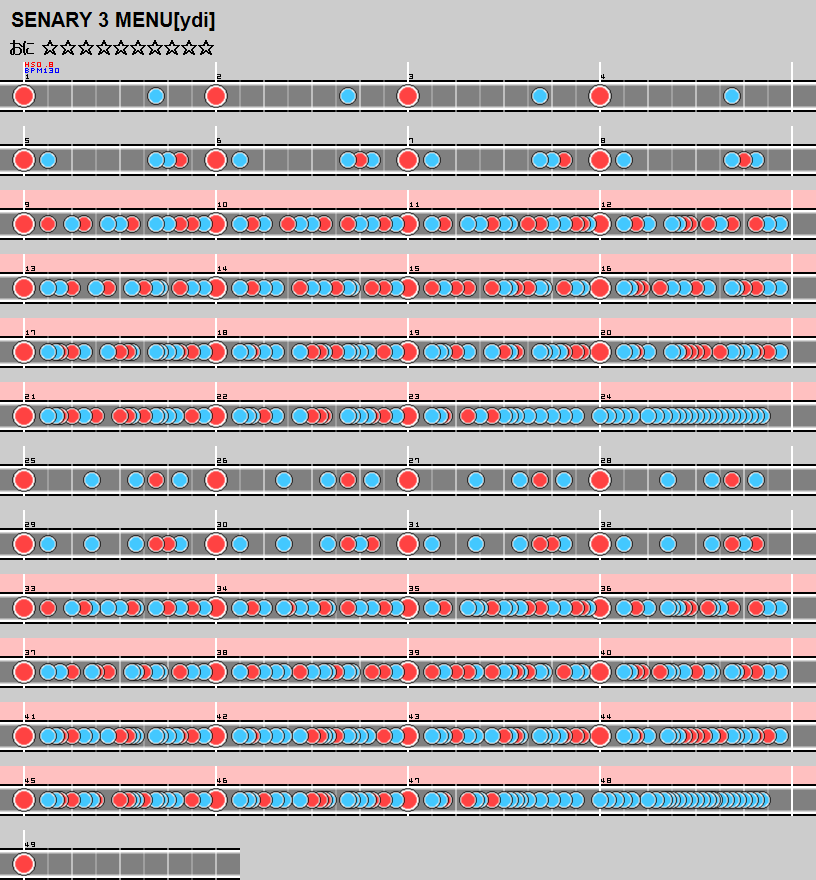Click the large red note starting measure 40
Screen dimensions: 816x880
599,672
